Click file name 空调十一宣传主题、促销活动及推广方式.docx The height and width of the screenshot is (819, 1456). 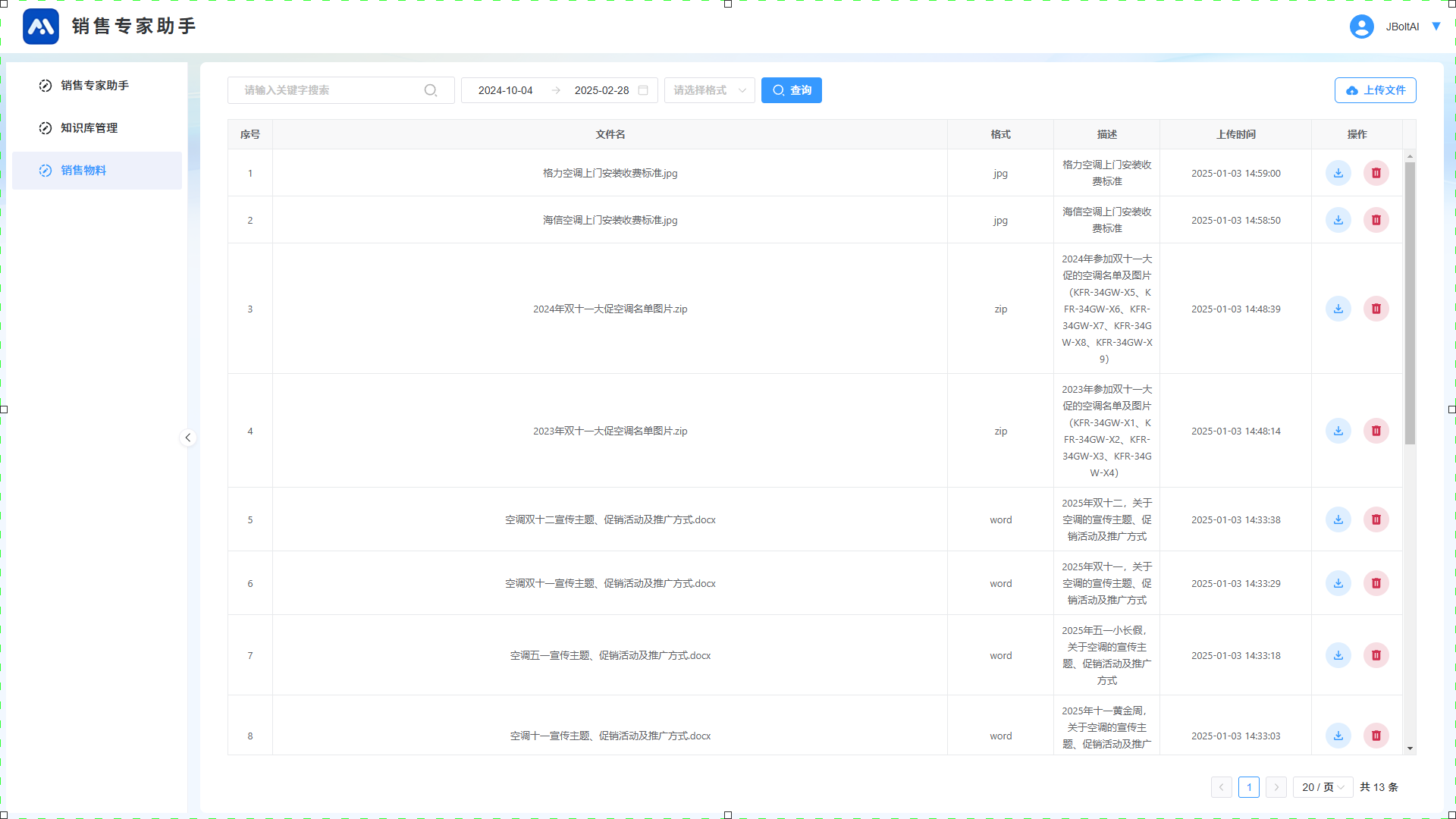pyautogui.click(x=610, y=736)
